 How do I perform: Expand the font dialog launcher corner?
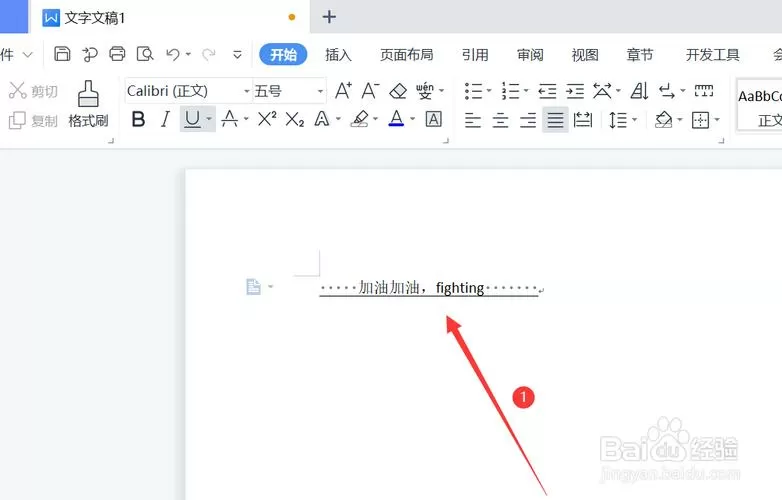pyautogui.click(x=446, y=141)
